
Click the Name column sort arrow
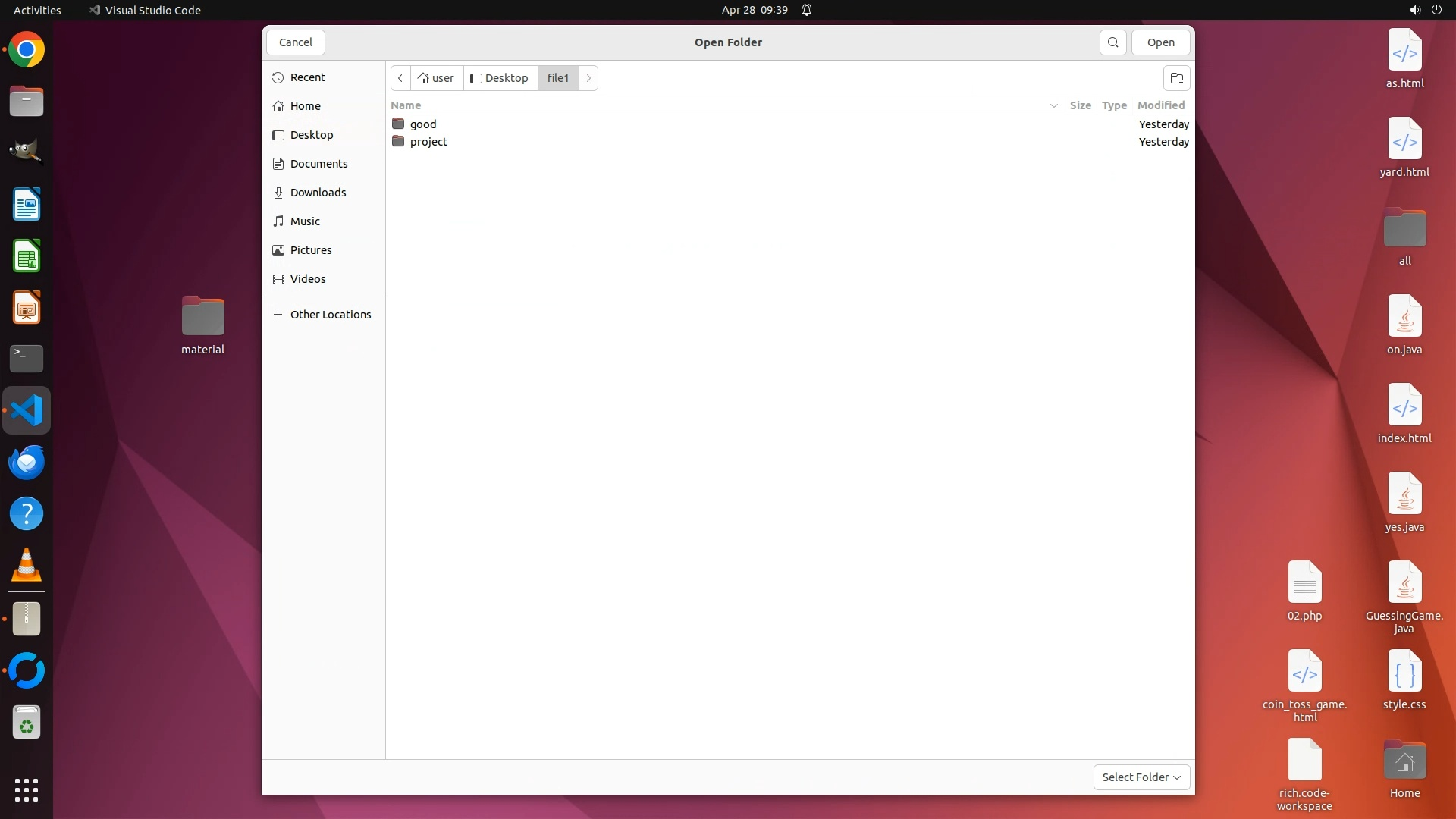point(1053,105)
